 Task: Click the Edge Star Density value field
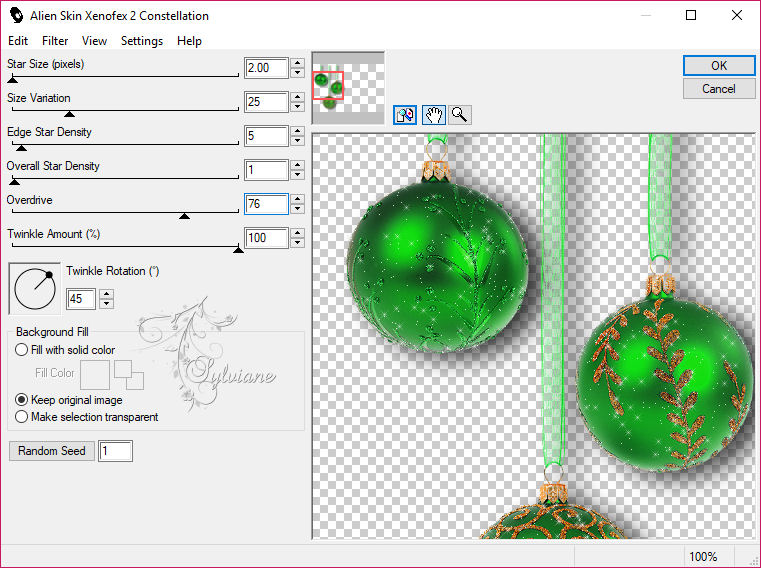coord(266,136)
